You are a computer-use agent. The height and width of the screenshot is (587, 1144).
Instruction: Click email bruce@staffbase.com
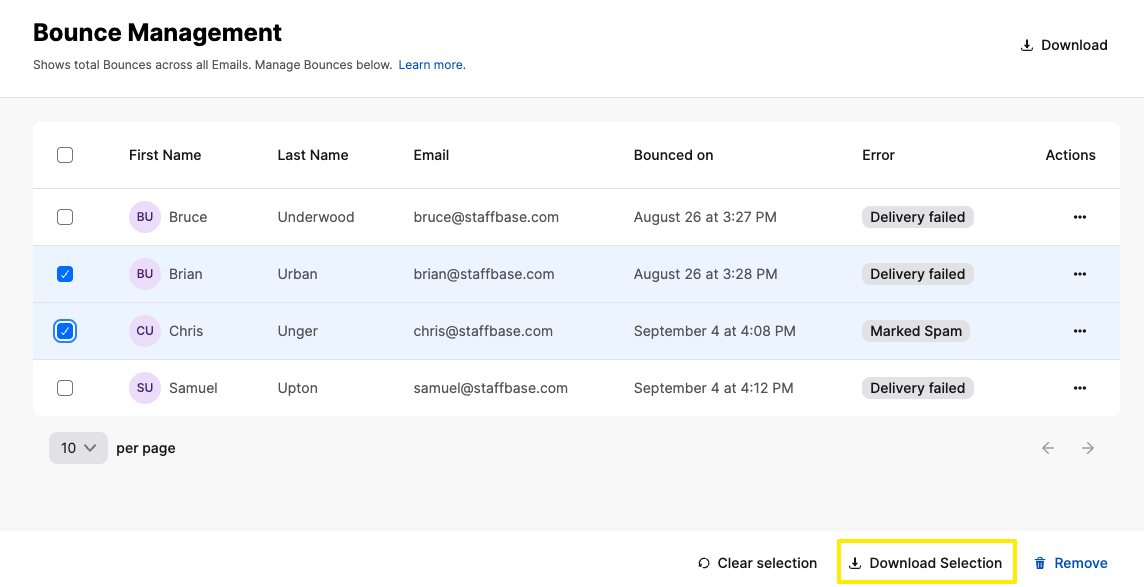click(486, 217)
